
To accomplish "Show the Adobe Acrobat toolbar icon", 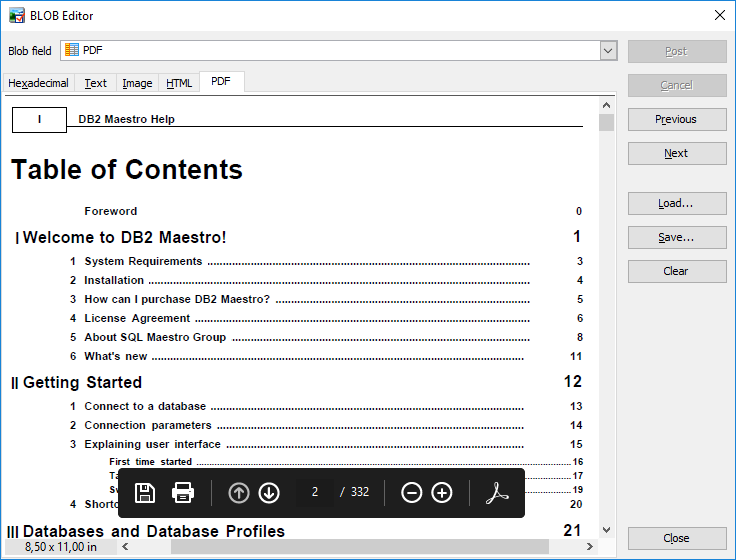I will point(498,493).
